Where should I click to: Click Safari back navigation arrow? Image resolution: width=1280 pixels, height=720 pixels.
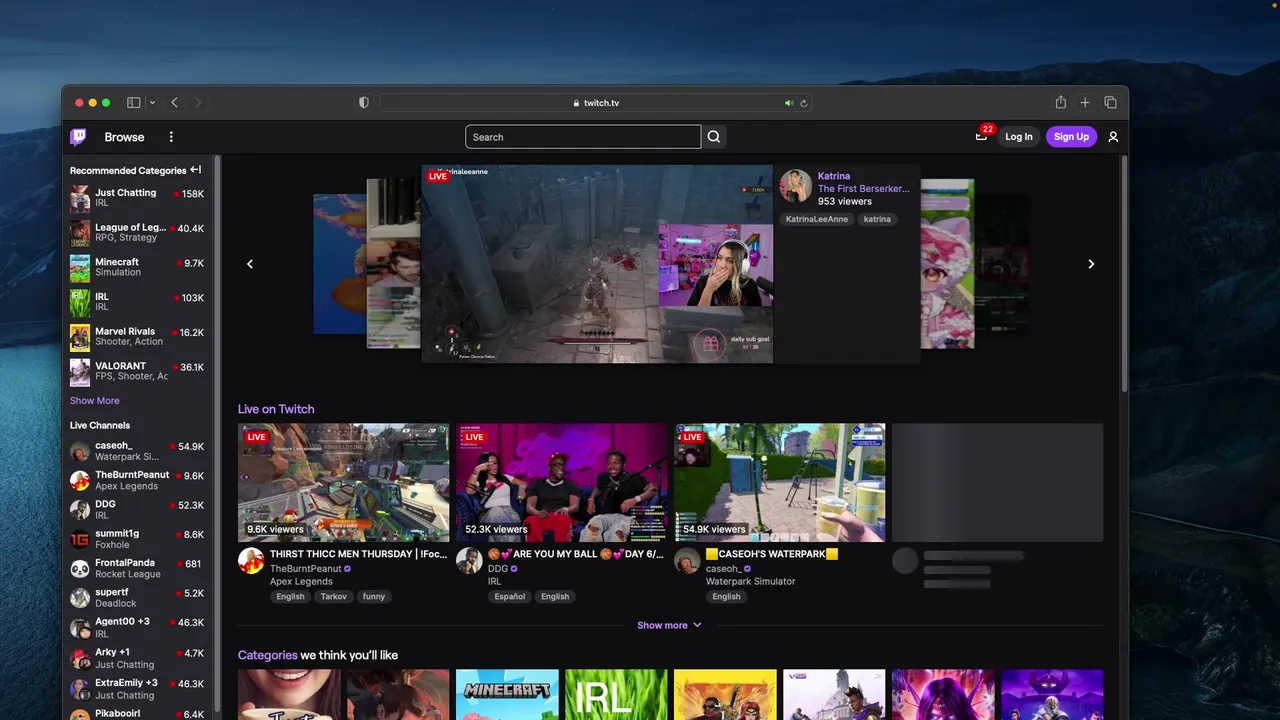pyautogui.click(x=174, y=102)
